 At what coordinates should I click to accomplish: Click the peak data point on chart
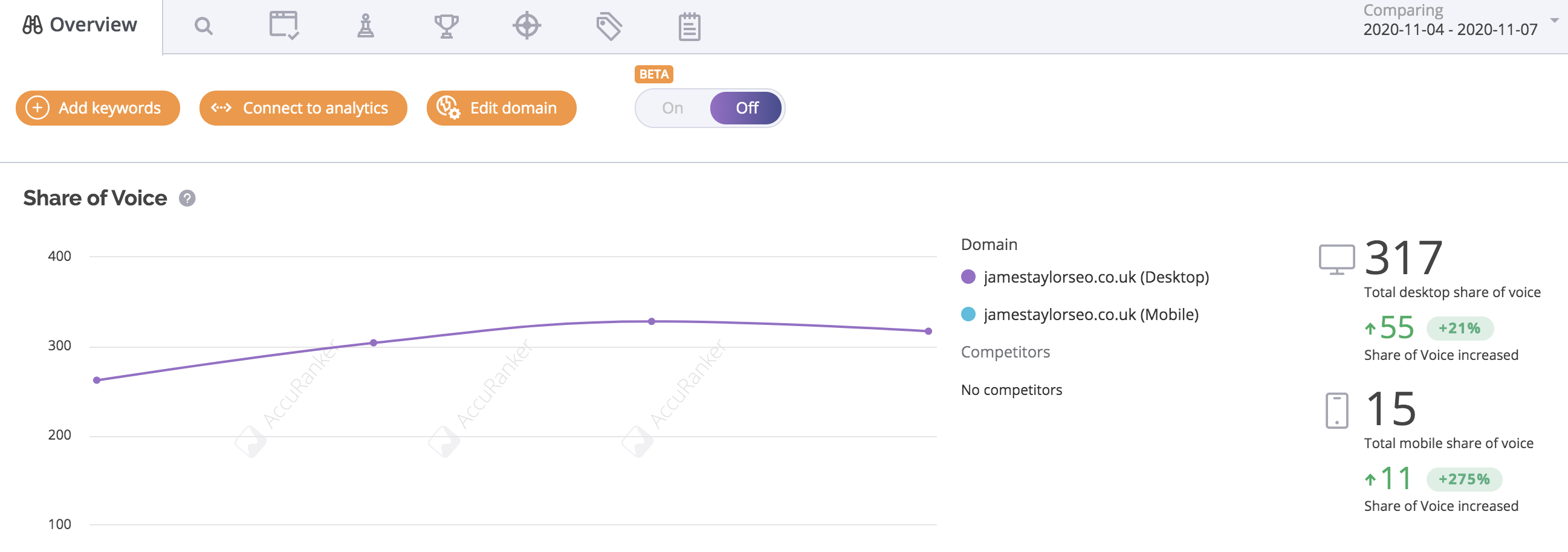click(x=651, y=321)
